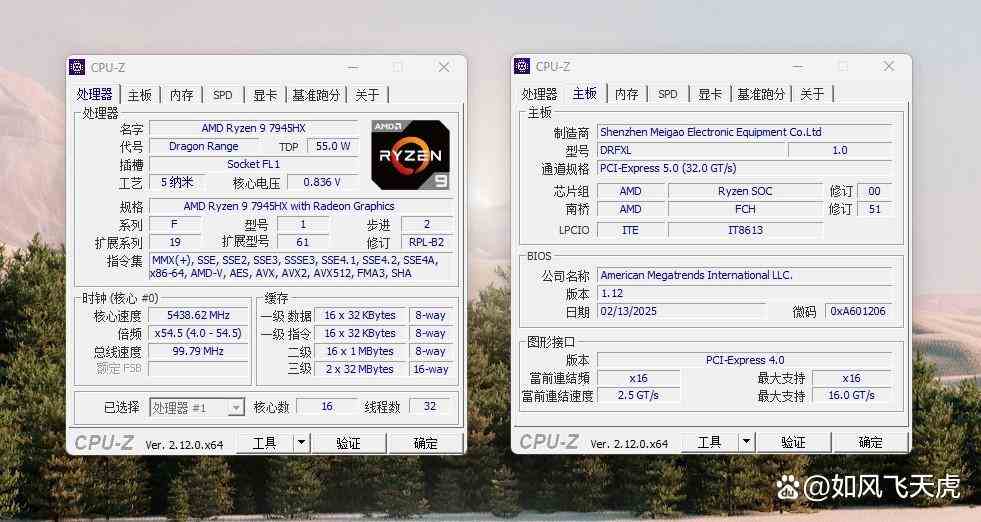This screenshot has height=522, width=981.
Task: Click the 16-way L3 associativity value
Action: coord(431,369)
